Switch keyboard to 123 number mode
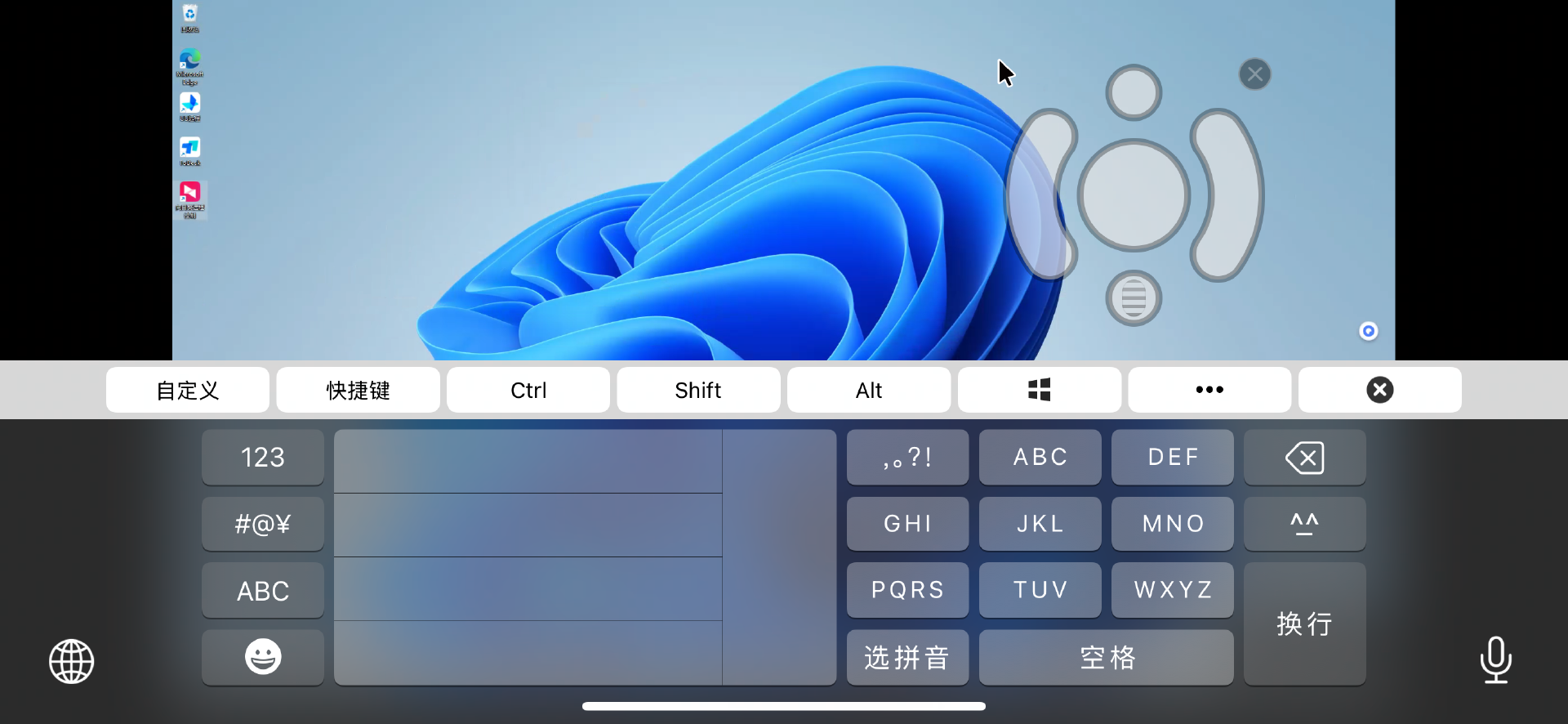The width and height of the screenshot is (1568, 724). coord(263,457)
